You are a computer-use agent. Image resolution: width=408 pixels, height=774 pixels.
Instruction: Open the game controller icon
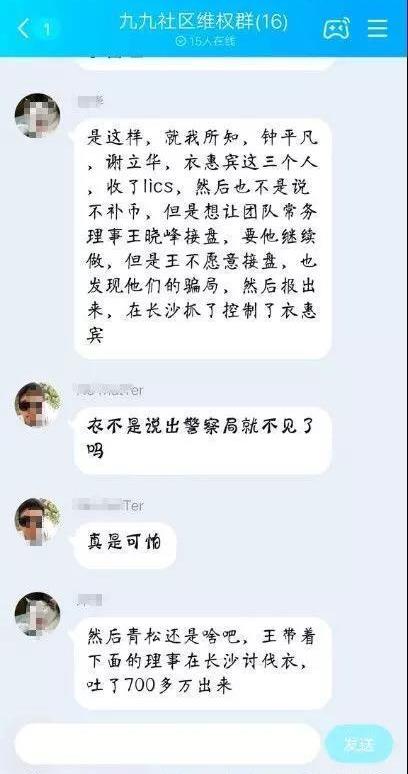point(336,28)
